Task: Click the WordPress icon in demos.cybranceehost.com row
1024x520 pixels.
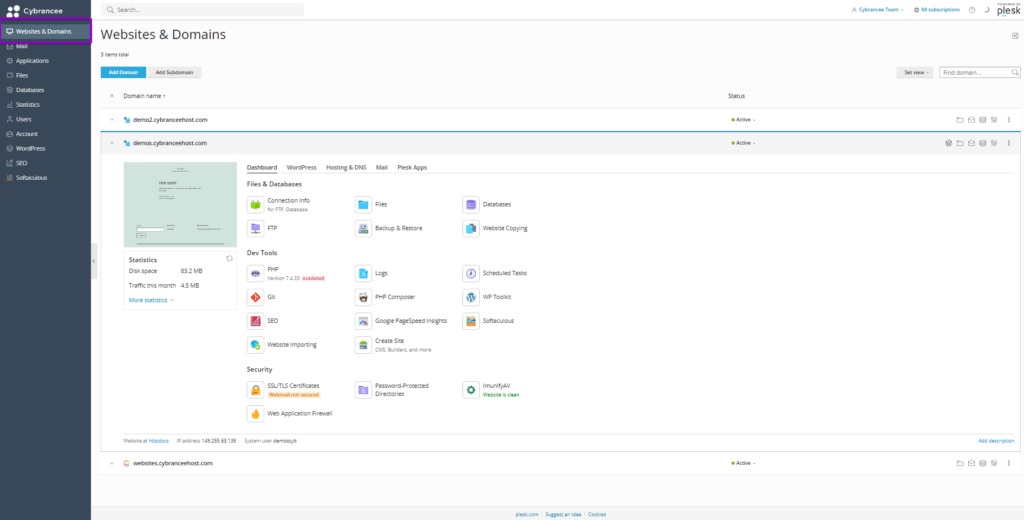Action: tap(948, 143)
